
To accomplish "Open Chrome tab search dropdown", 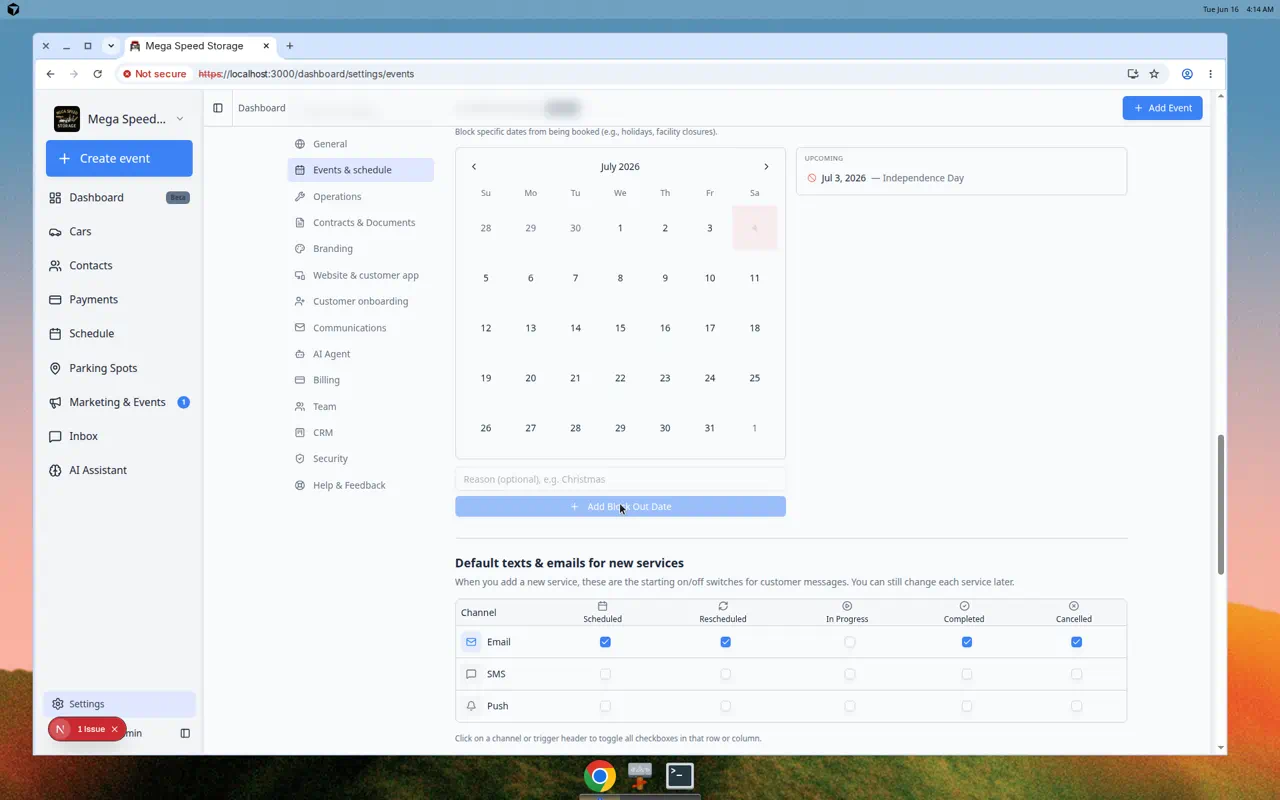I will (x=111, y=46).
